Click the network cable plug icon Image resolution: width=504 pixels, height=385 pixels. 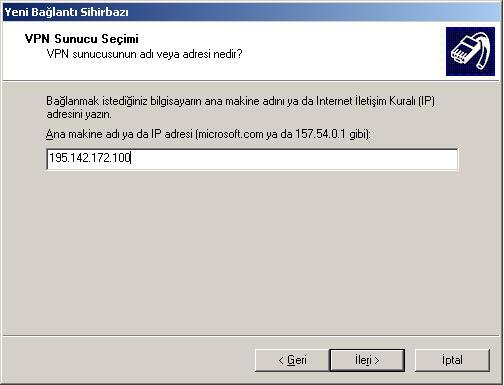click(x=470, y=51)
